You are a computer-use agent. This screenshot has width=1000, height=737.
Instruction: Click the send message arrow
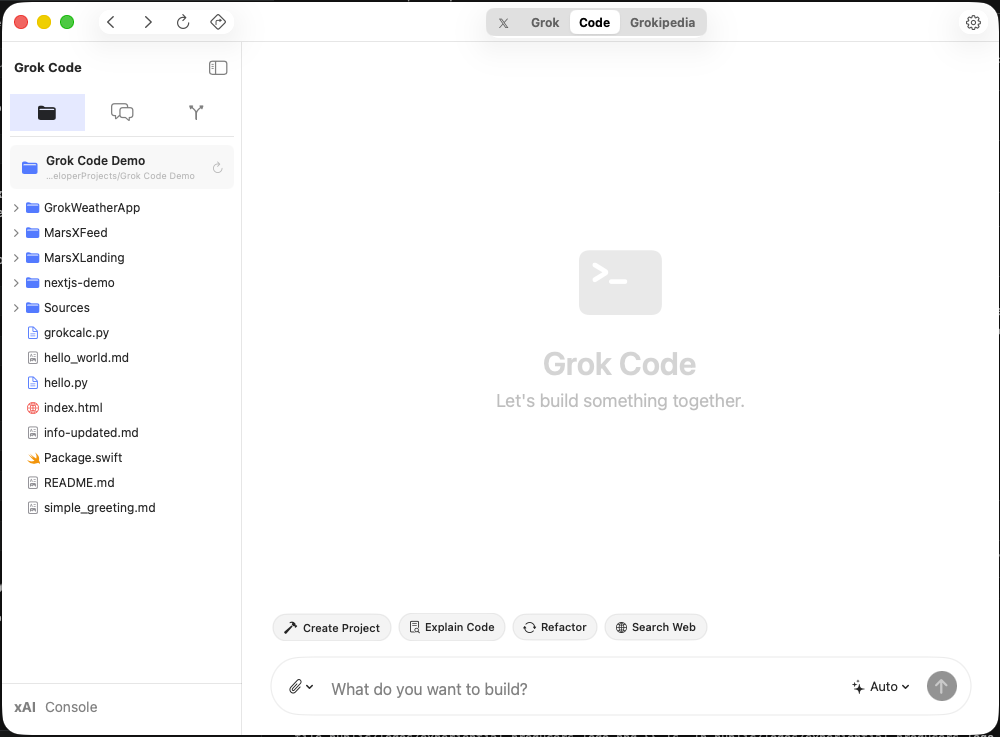[x=941, y=686]
